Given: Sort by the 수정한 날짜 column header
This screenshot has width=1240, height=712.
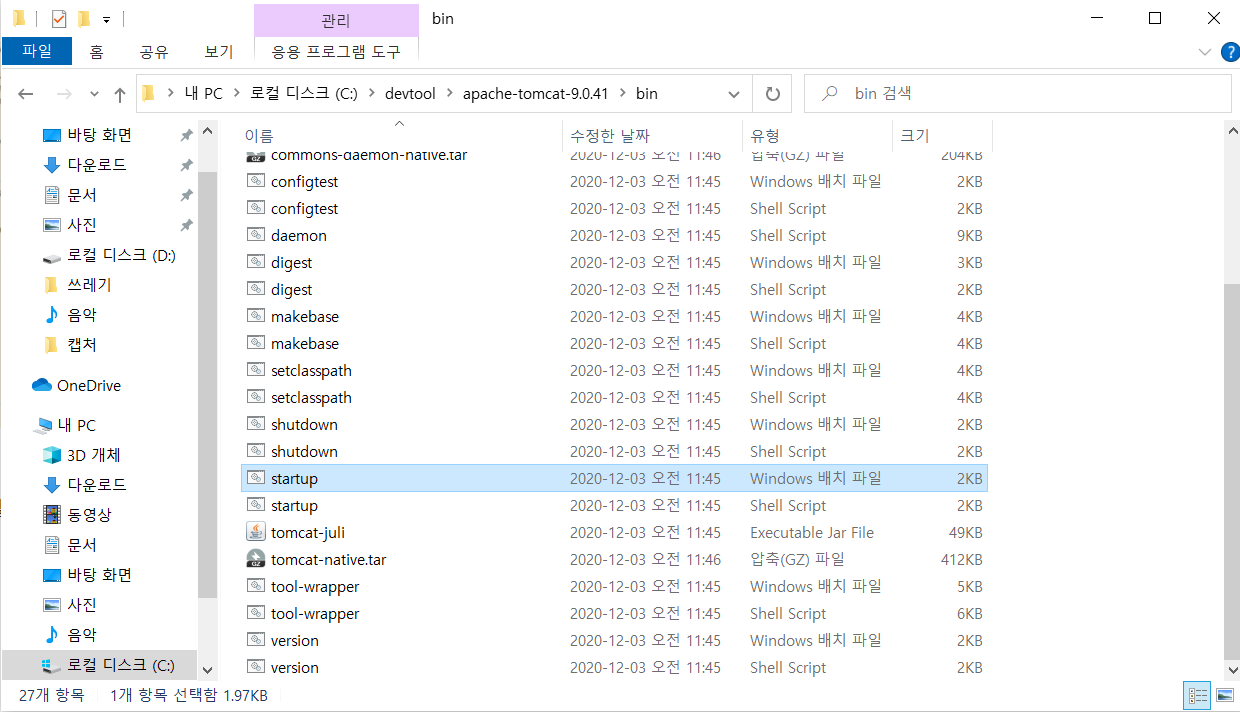Looking at the screenshot, I should pyautogui.click(x=652, y=136).
